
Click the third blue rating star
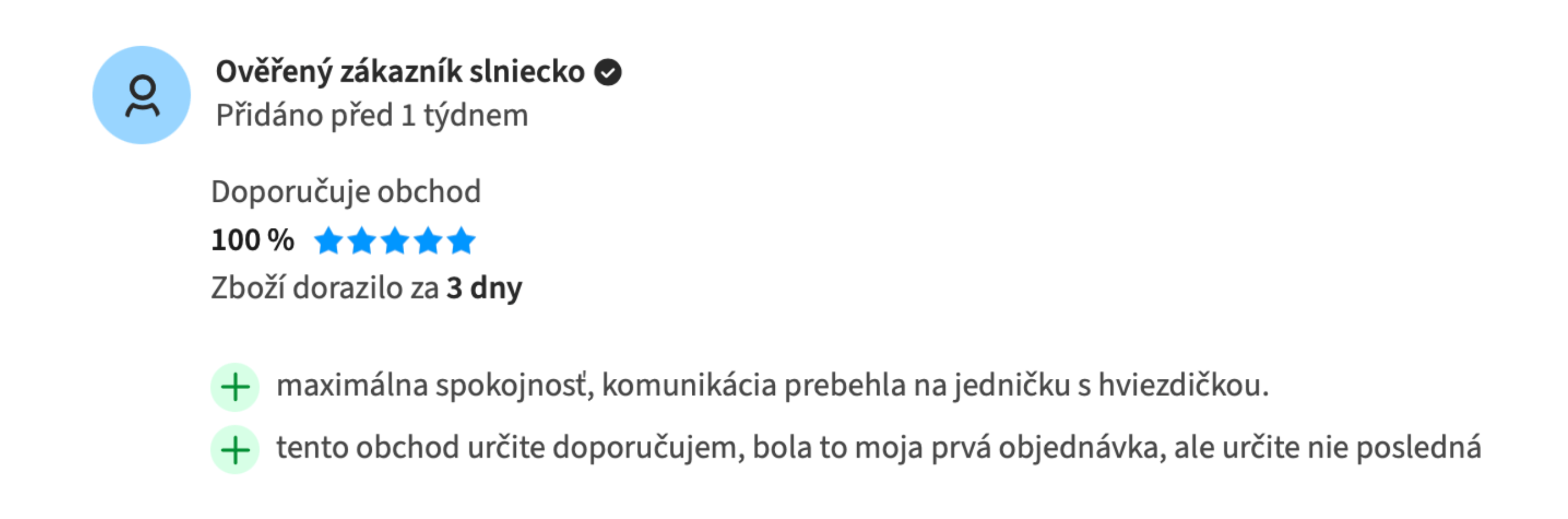pyautogui.click(x=395, y=240)
